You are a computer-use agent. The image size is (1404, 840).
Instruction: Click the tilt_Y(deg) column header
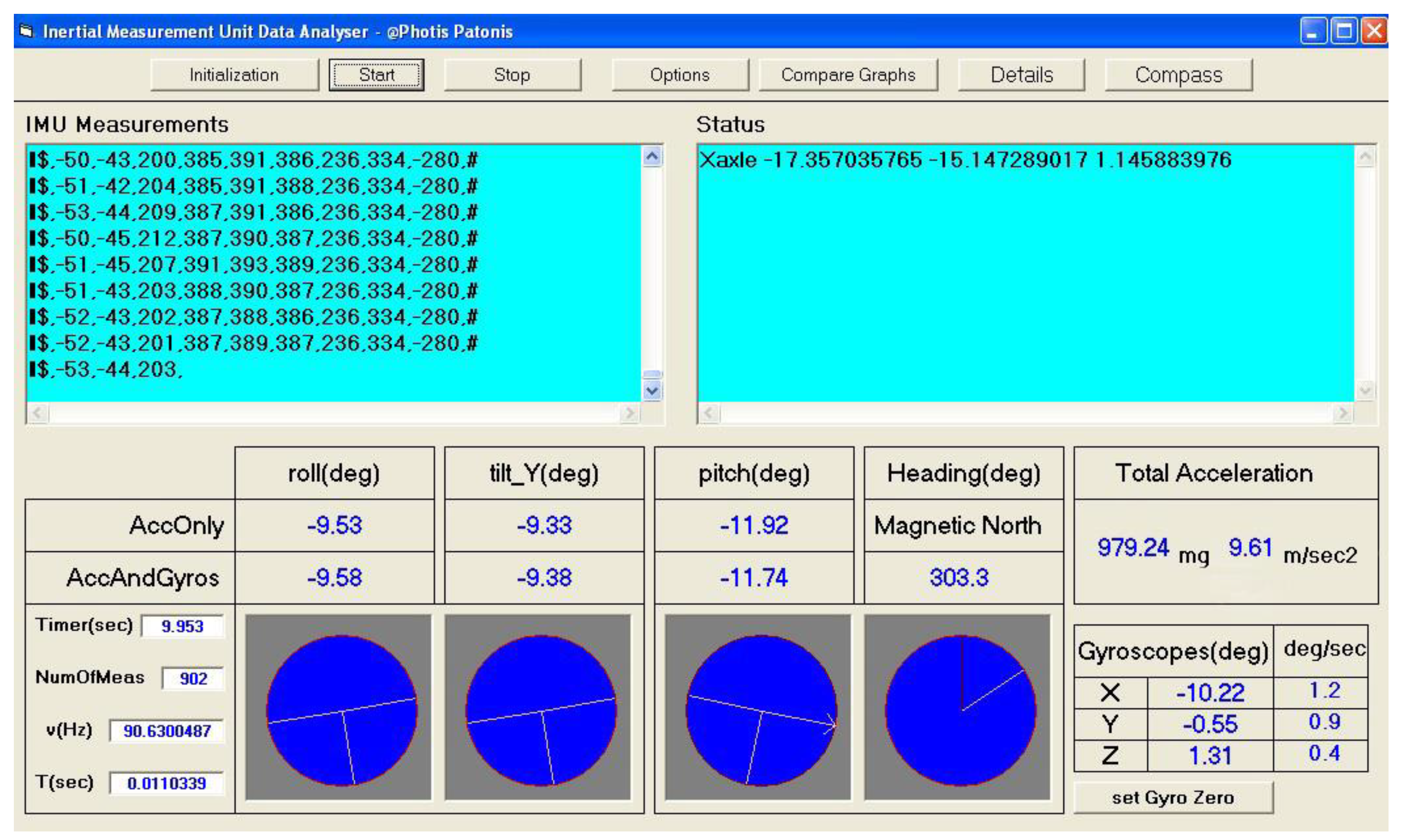544,474
